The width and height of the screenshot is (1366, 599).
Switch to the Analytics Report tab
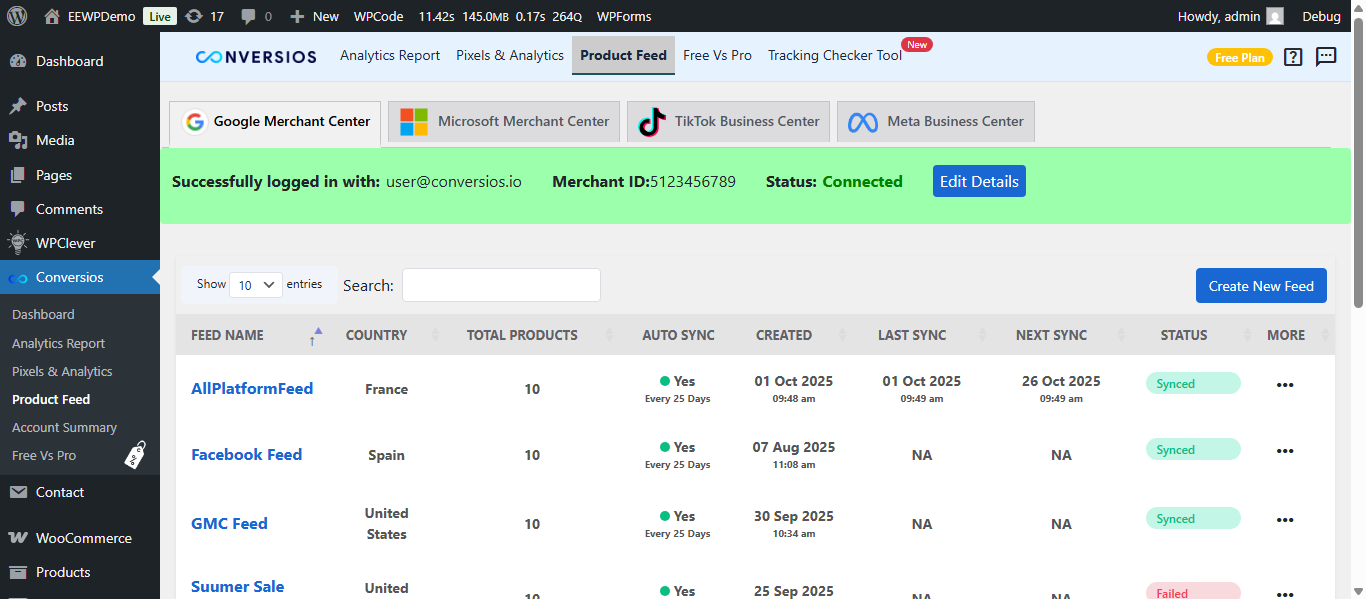pyautogui.click(x=389, y=56)
